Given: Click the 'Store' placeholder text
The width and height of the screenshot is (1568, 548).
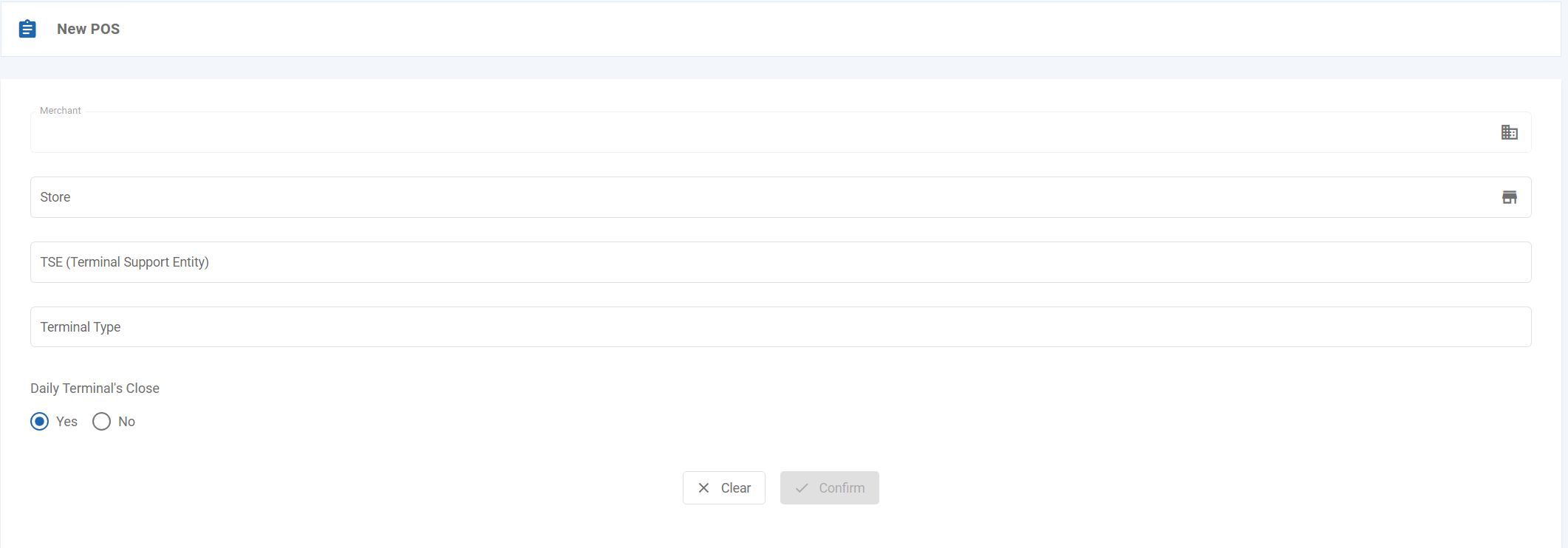Looking at the screenshot, I should tap(55, 197).
